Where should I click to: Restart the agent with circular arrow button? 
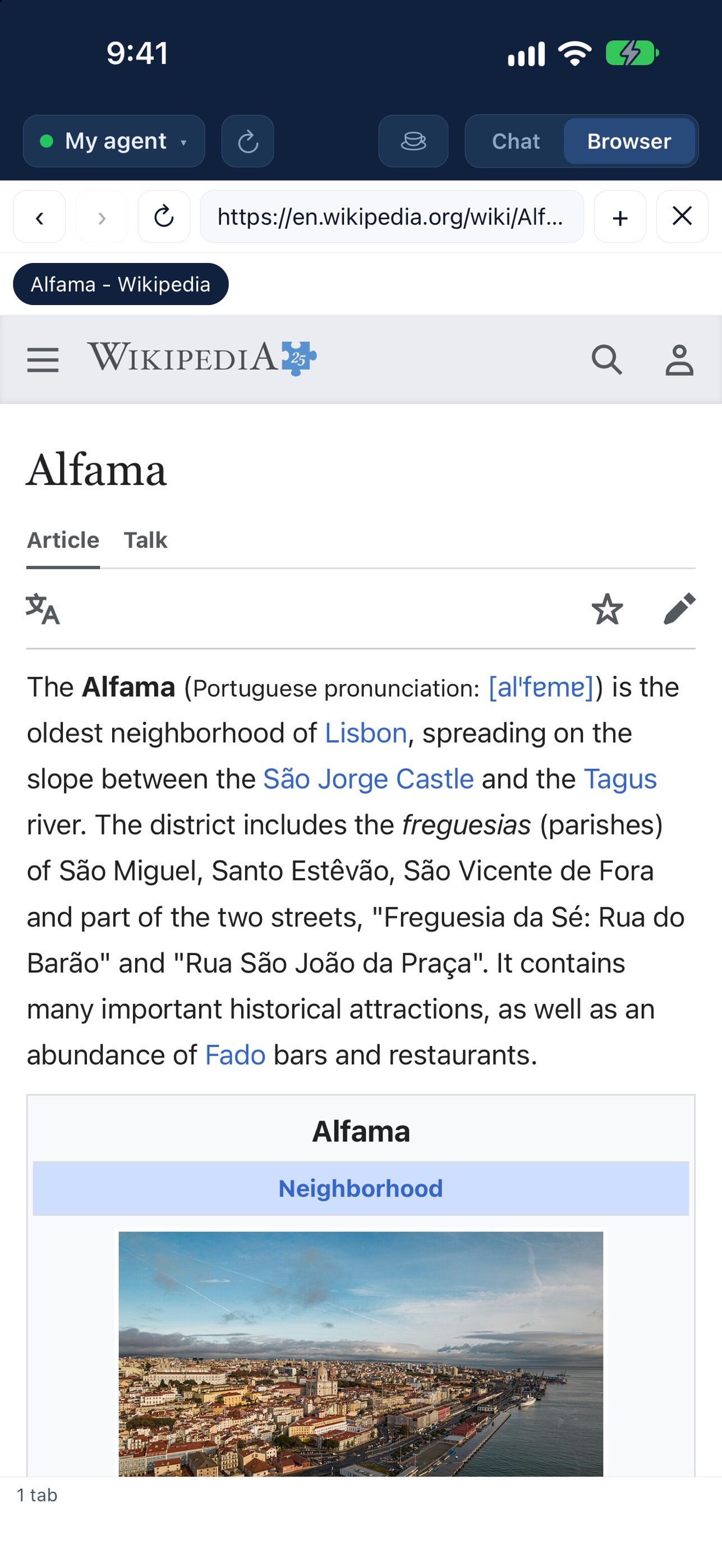pyautogui.click(x=248, y=141)
